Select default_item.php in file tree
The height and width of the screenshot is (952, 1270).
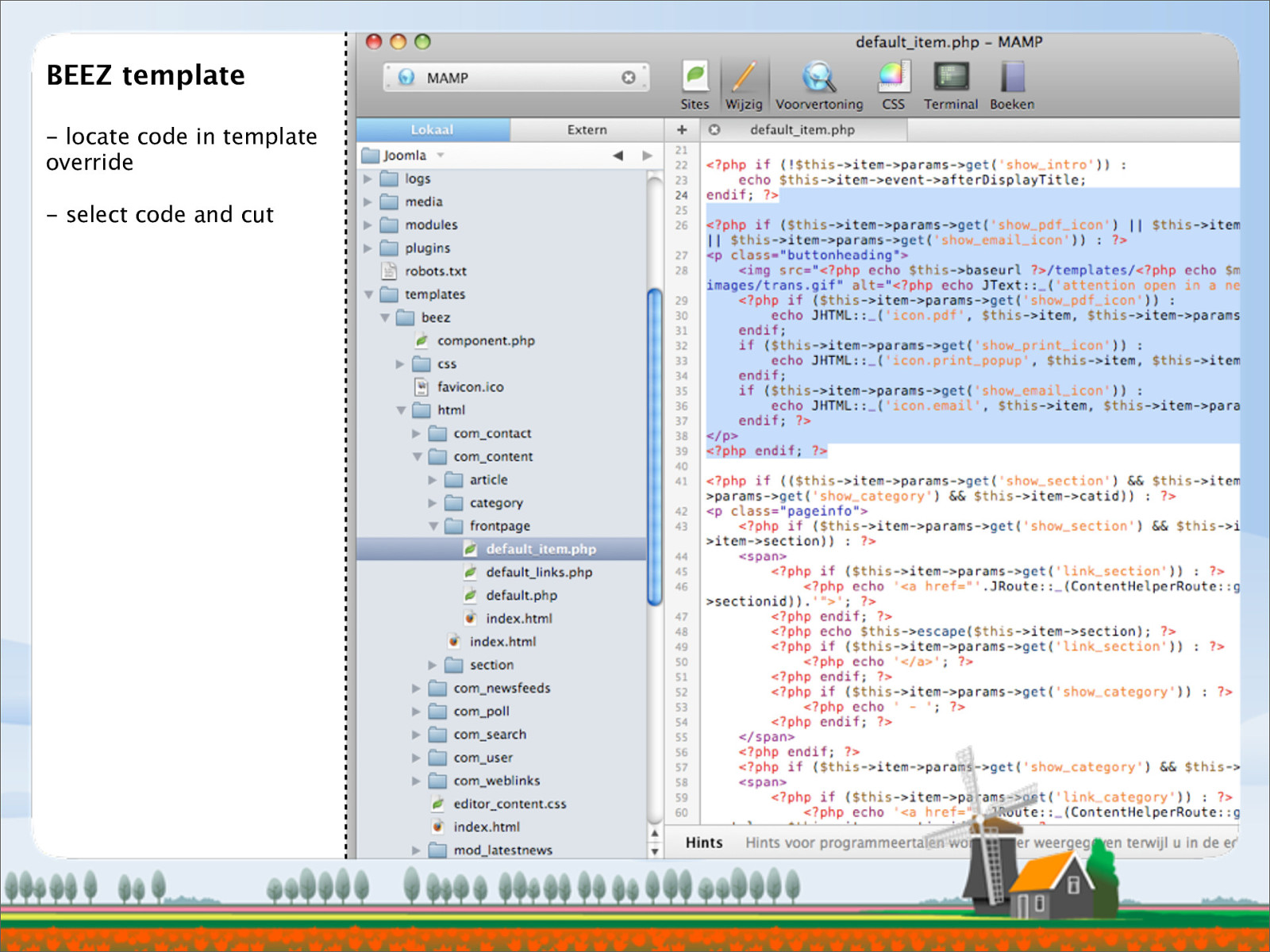click(x=502, y=549)
